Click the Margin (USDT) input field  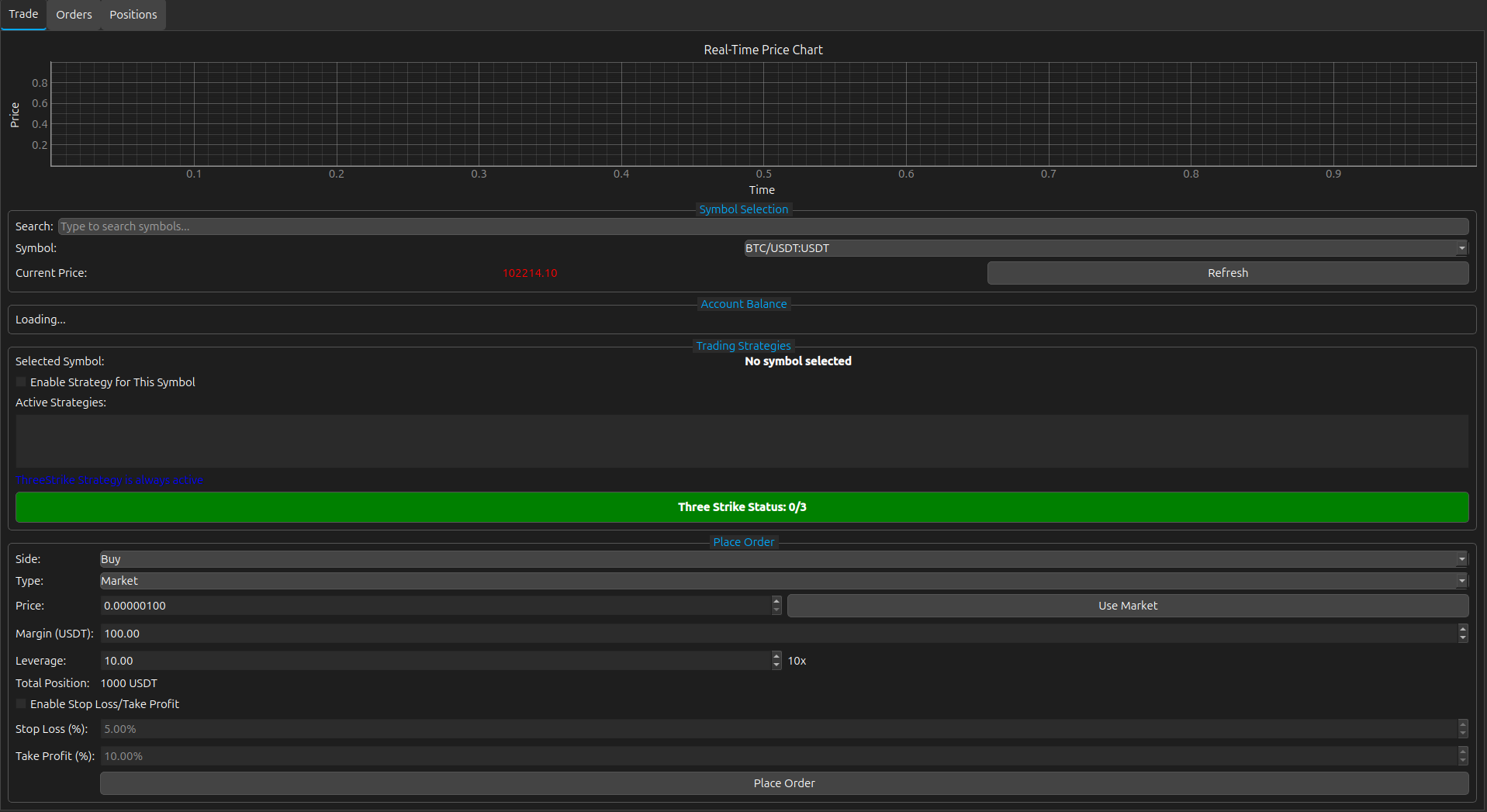779,634
